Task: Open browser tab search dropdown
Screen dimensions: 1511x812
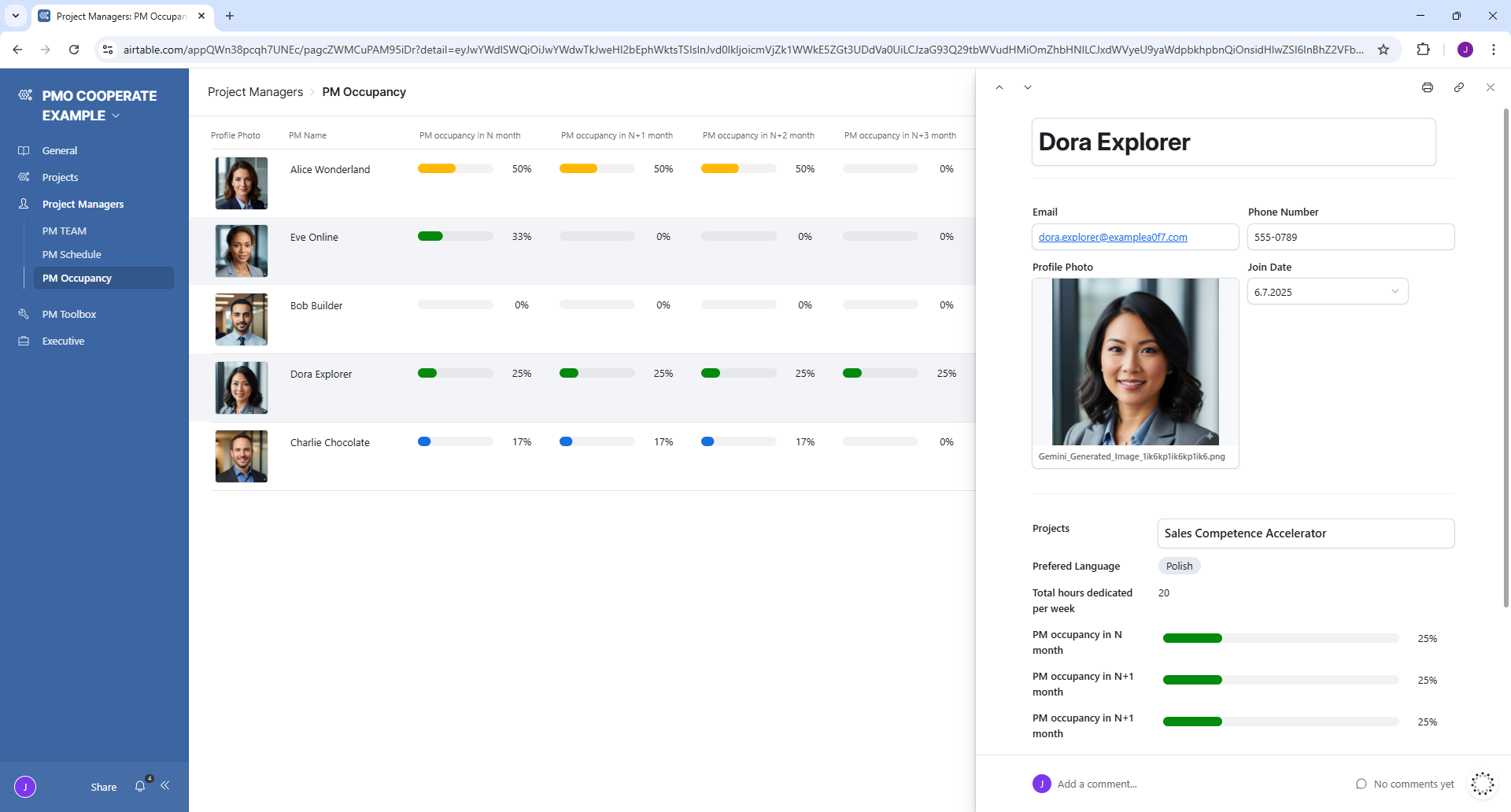Action: point(16,16)
